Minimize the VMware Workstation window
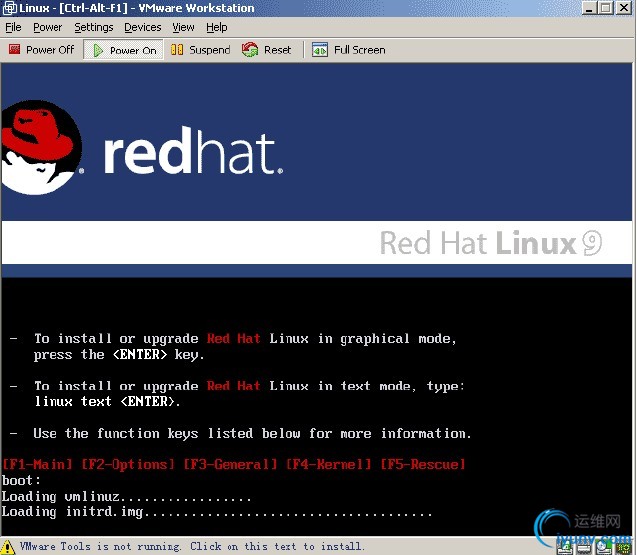 tap(589, 8)
